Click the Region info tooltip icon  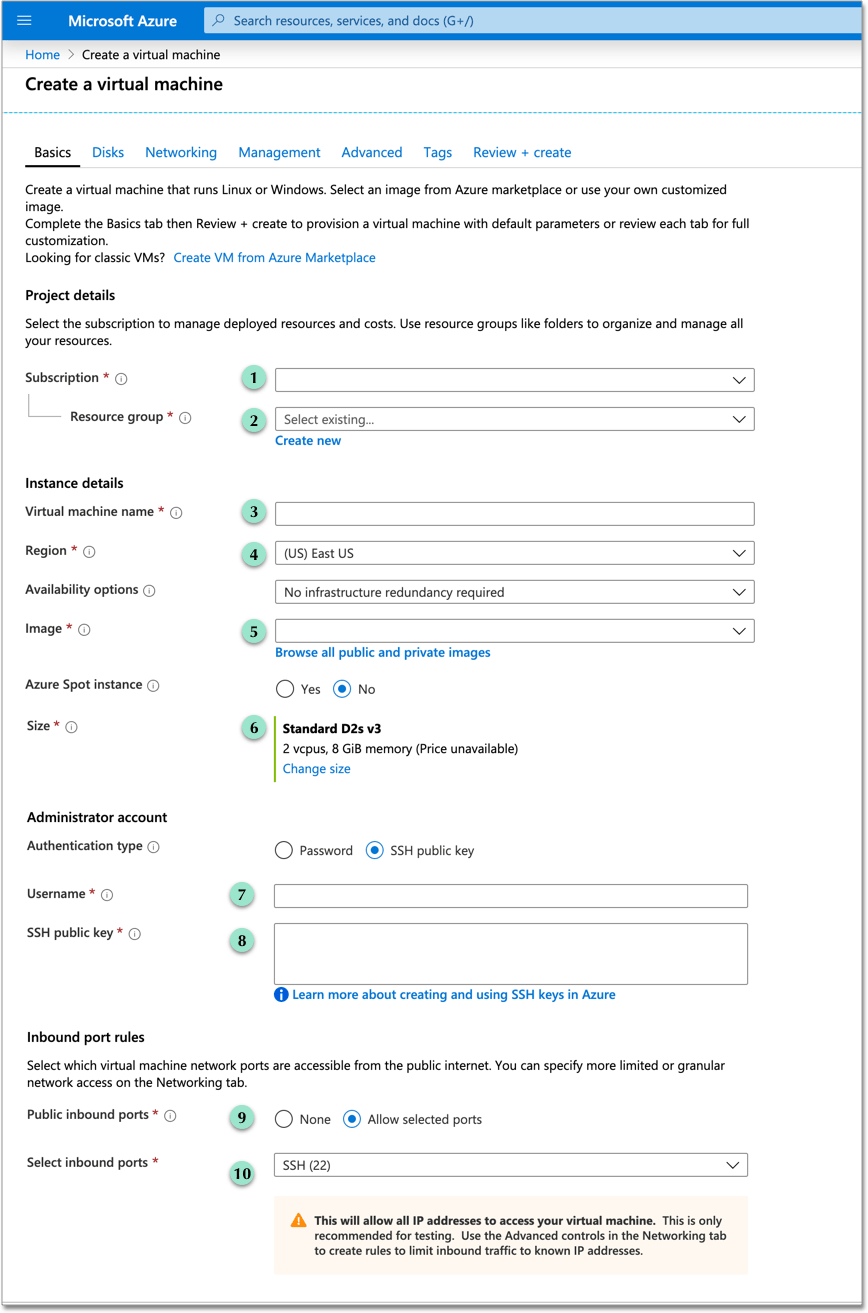pos(91,551)
